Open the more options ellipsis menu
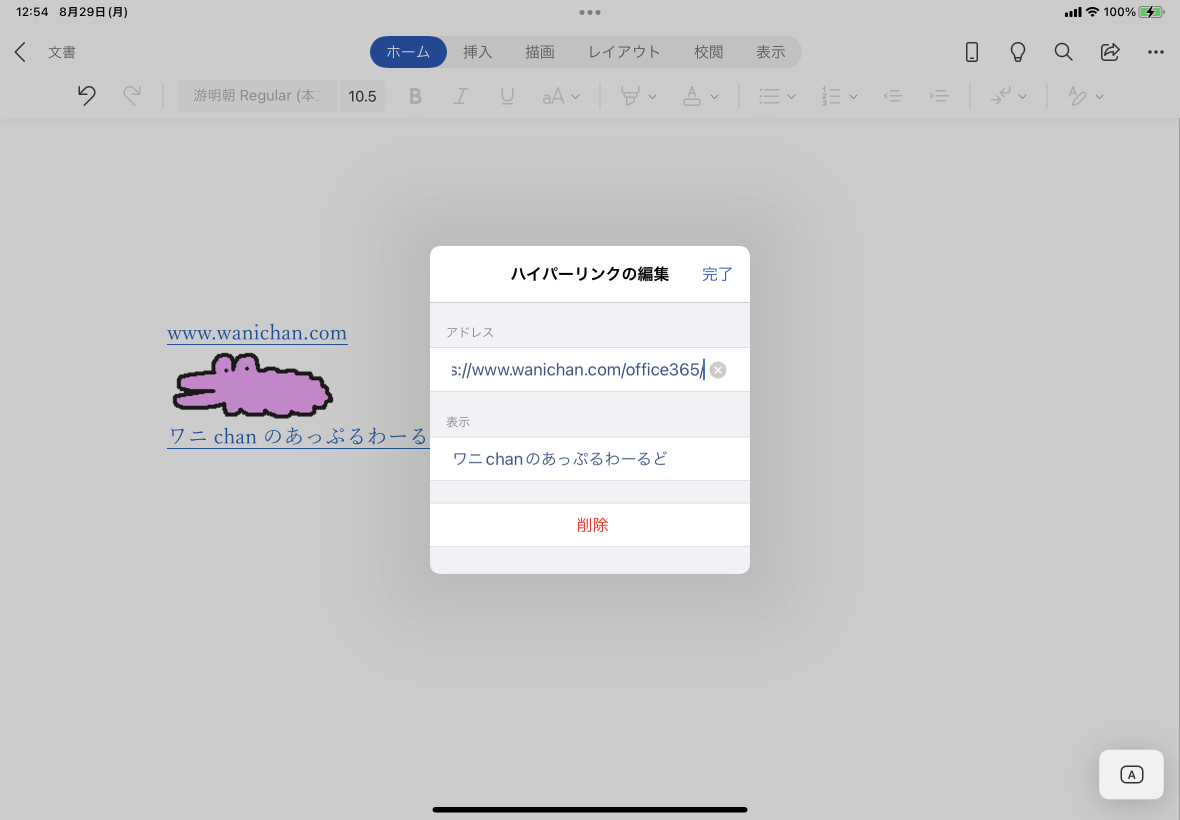The height and width of the screenshot is (820, 1180). click(x=1156, y=52)
